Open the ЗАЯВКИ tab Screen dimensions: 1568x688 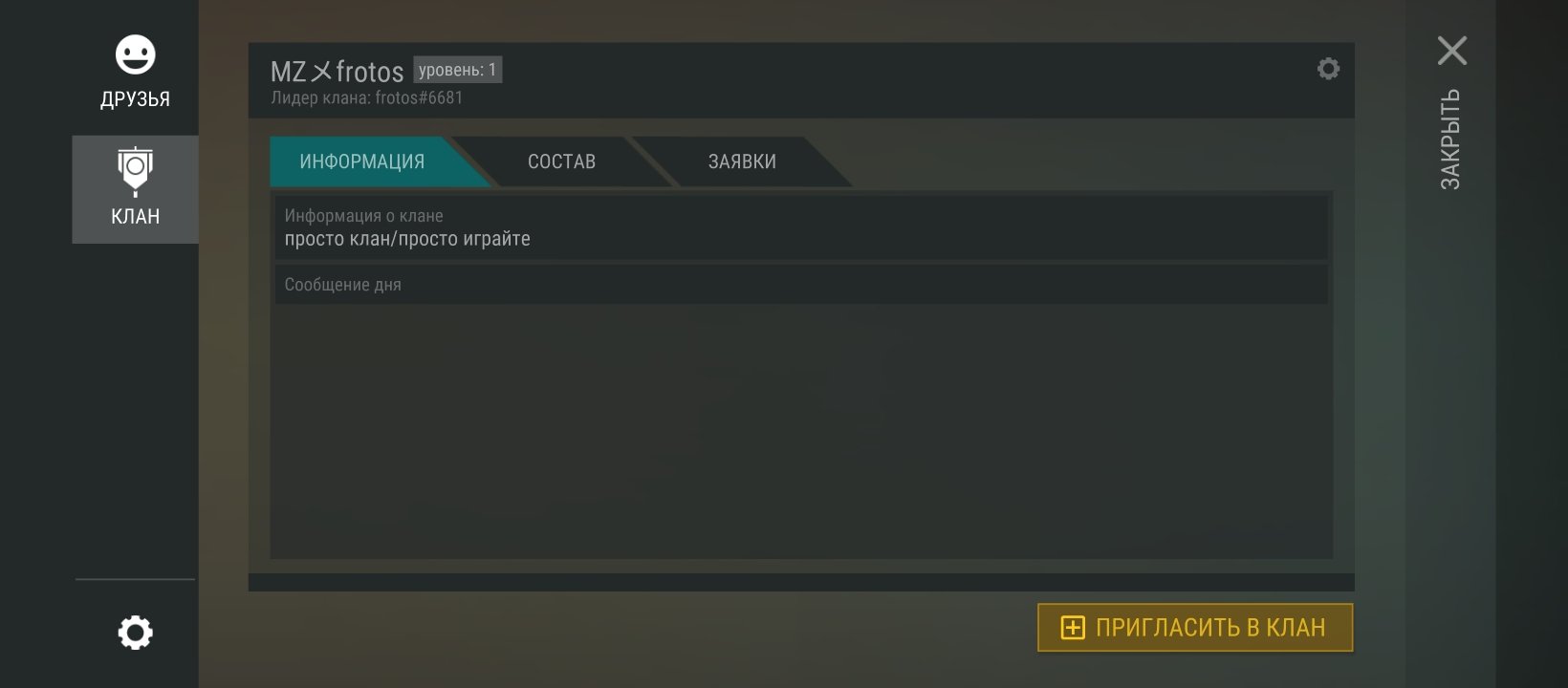point(742,161)
